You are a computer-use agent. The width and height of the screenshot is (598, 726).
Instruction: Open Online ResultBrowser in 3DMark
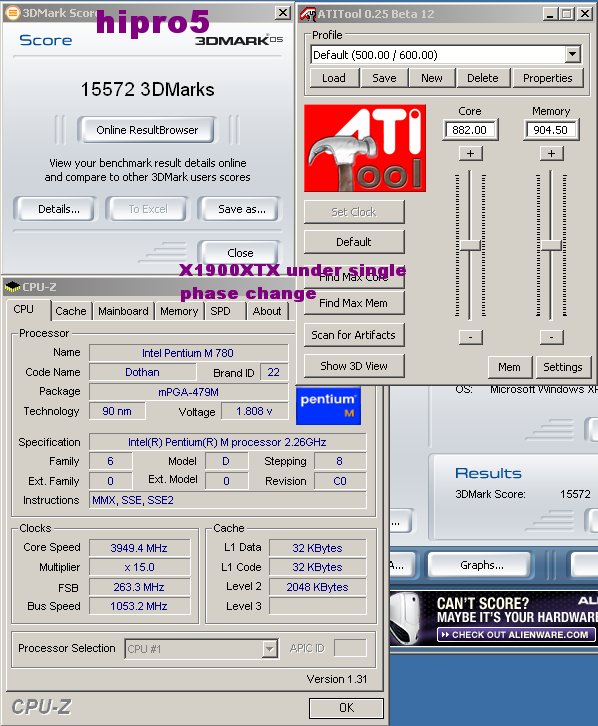click(147, 130)
